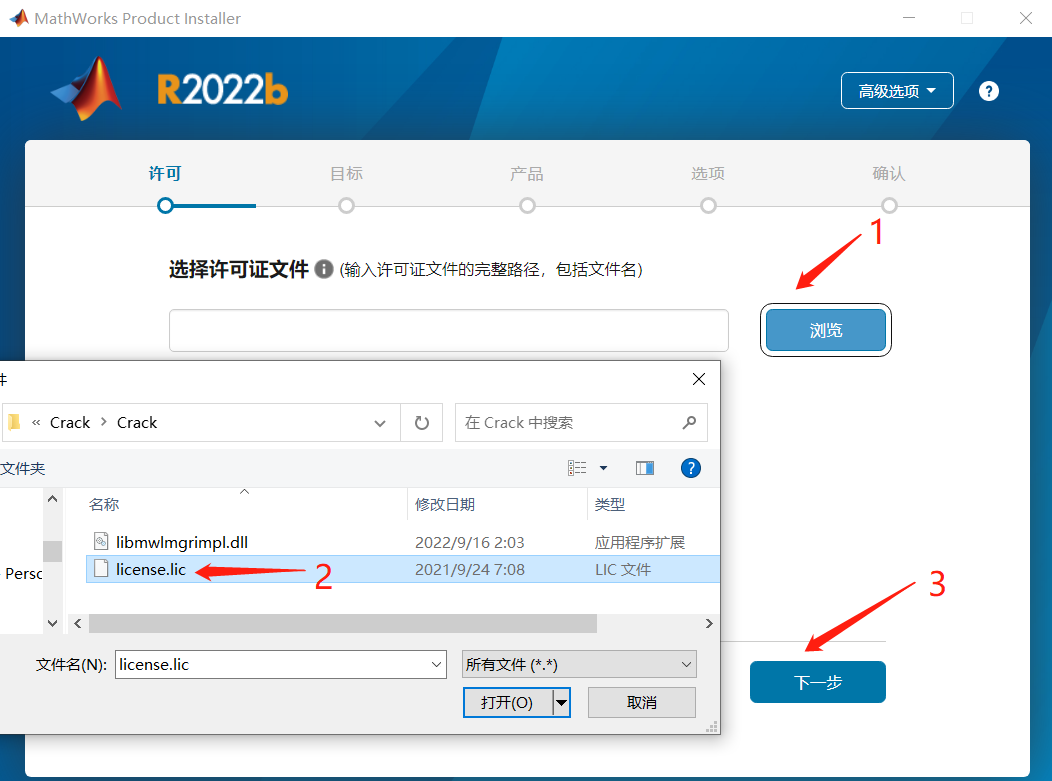This screenshot has height=781, width=1052.
Task: Click the search magnifier icon in Crack search box
Action: (689, 422)
